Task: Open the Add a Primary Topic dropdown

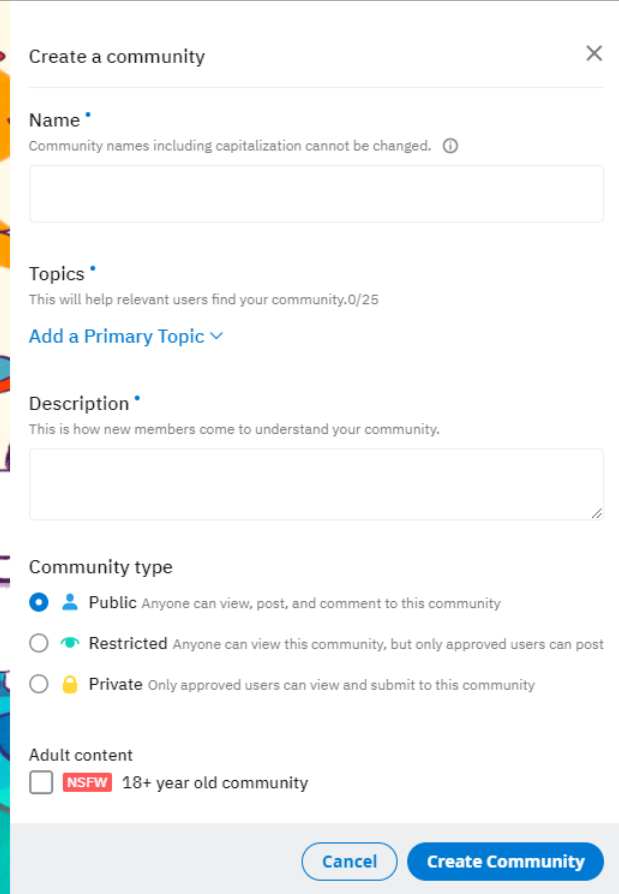Action: (116, 337)
